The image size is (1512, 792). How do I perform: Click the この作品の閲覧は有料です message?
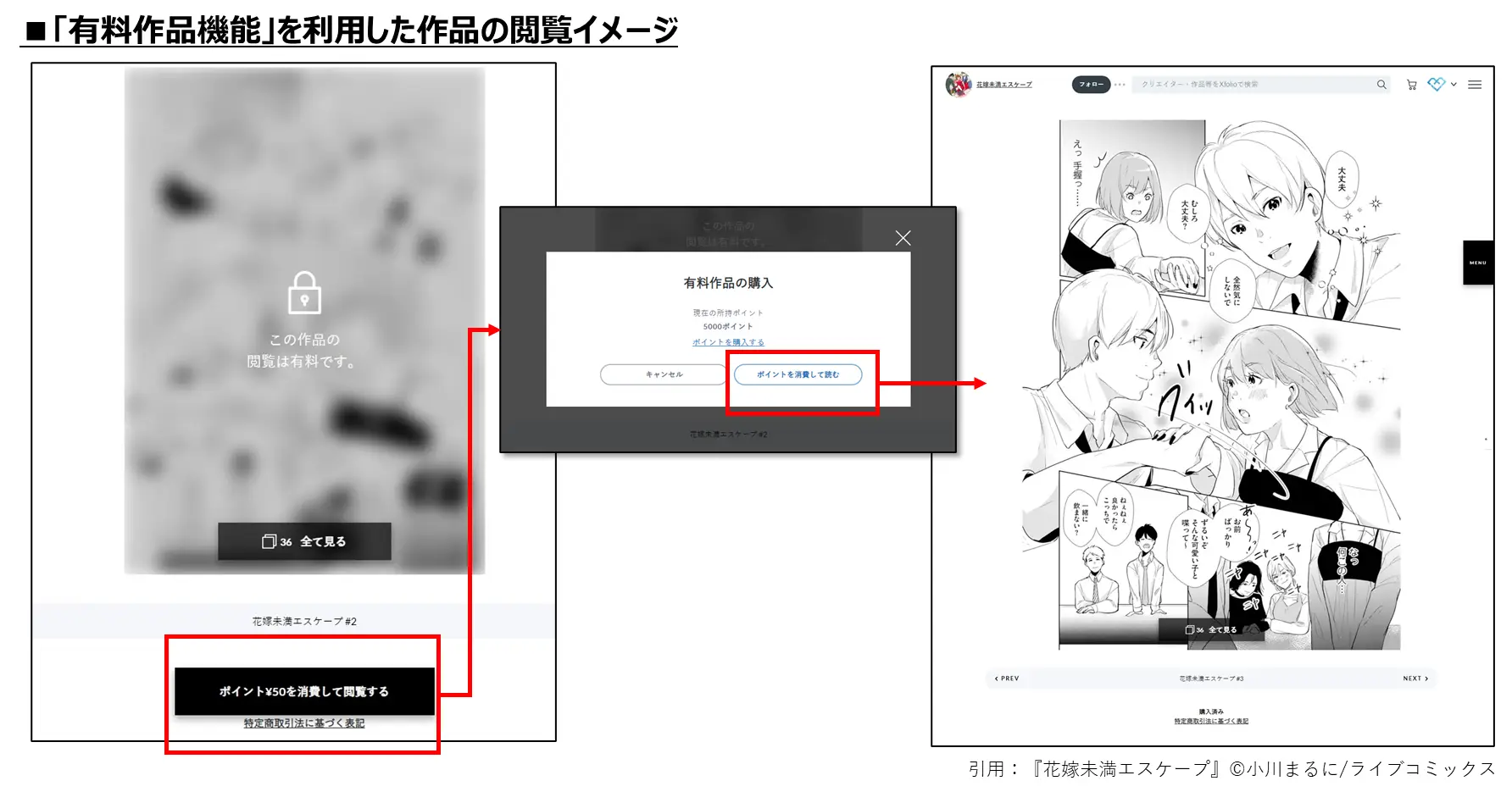[x=303, y=351]
